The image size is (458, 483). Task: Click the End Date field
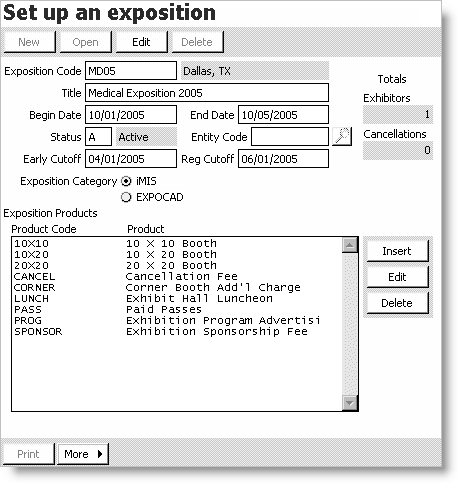coord(283,115)
